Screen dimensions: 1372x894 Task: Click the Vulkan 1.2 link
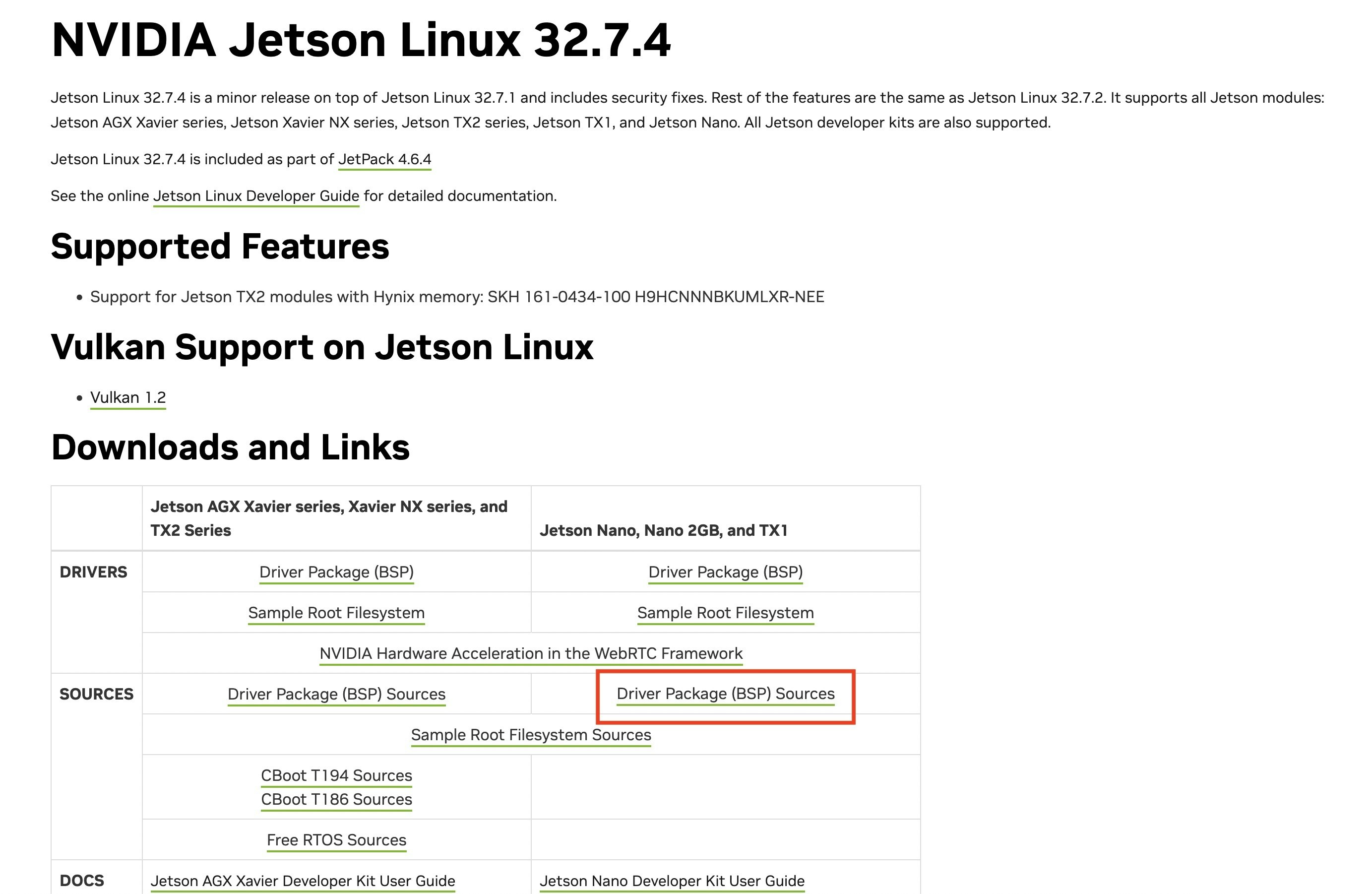[128, 398]
